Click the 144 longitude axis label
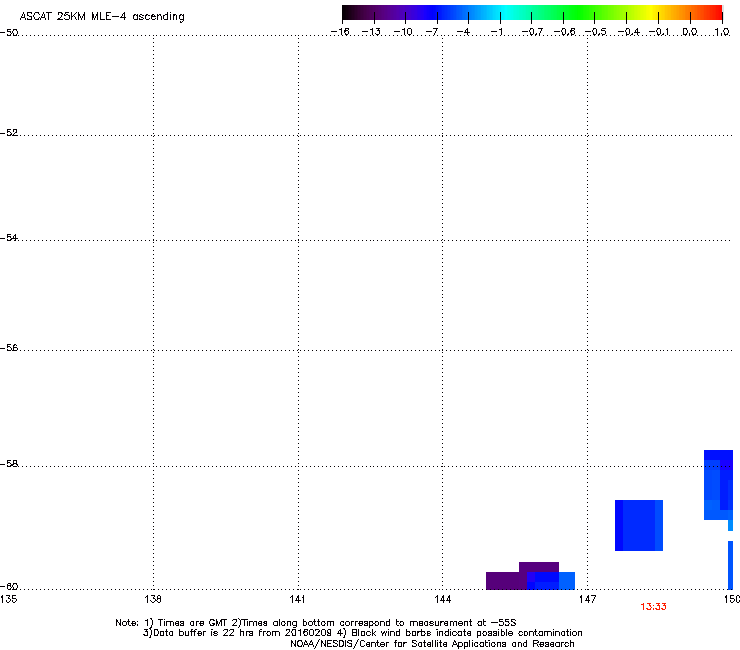The image size is (740, 650). coord(442,599)
